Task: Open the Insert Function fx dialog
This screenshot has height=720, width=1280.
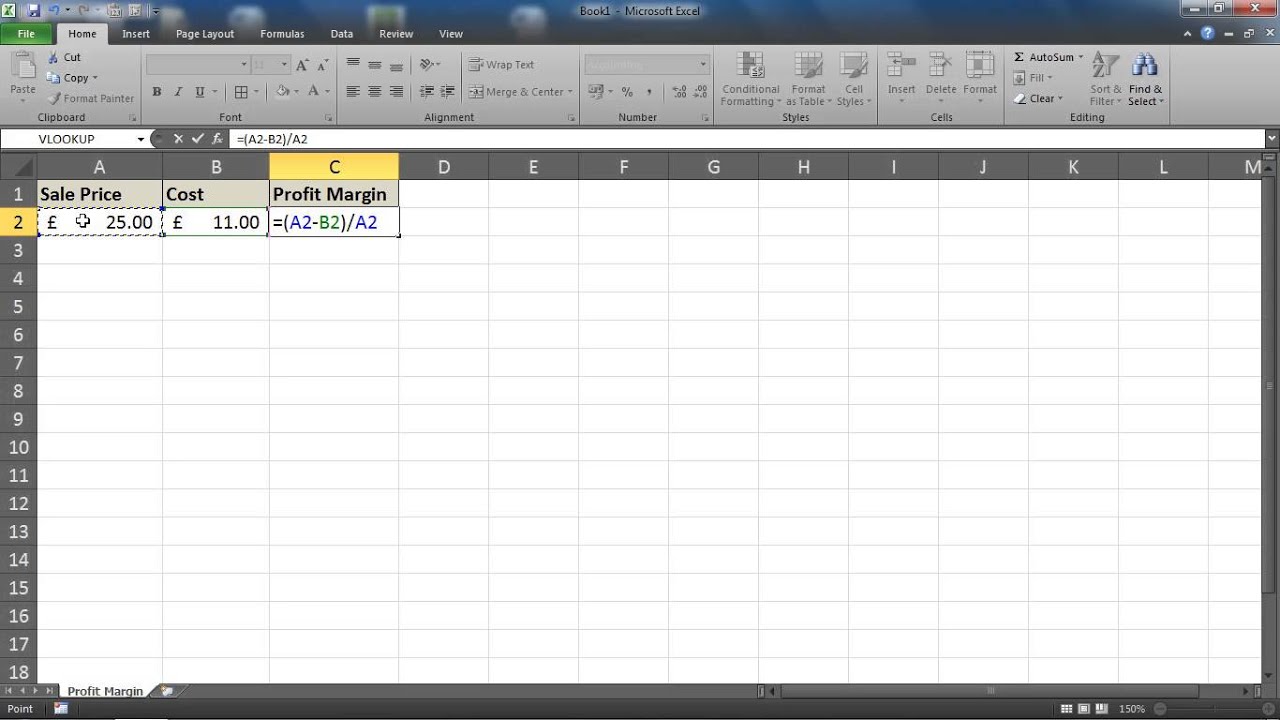Action: coord(217,139)
